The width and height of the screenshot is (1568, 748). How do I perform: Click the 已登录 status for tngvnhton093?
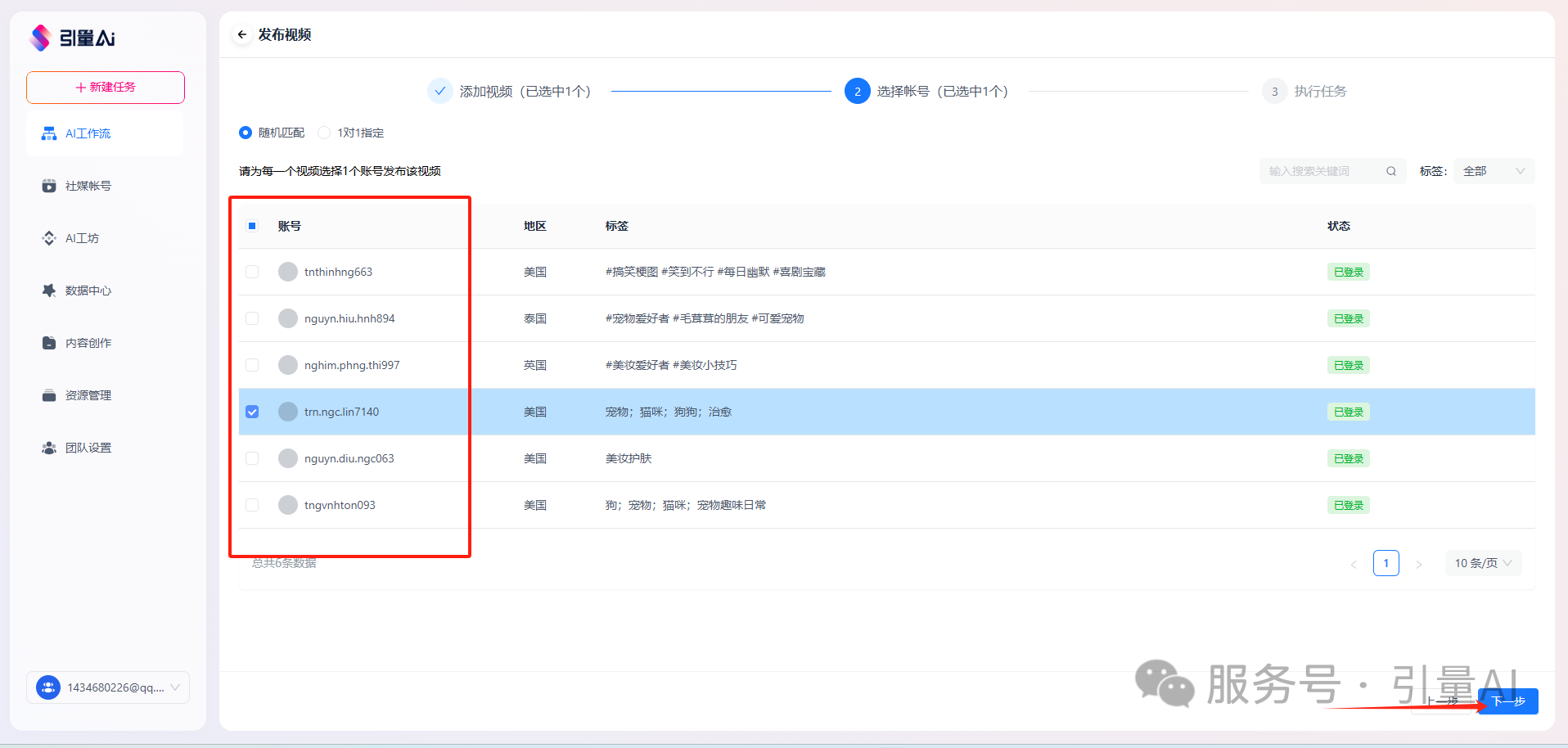1348,505
